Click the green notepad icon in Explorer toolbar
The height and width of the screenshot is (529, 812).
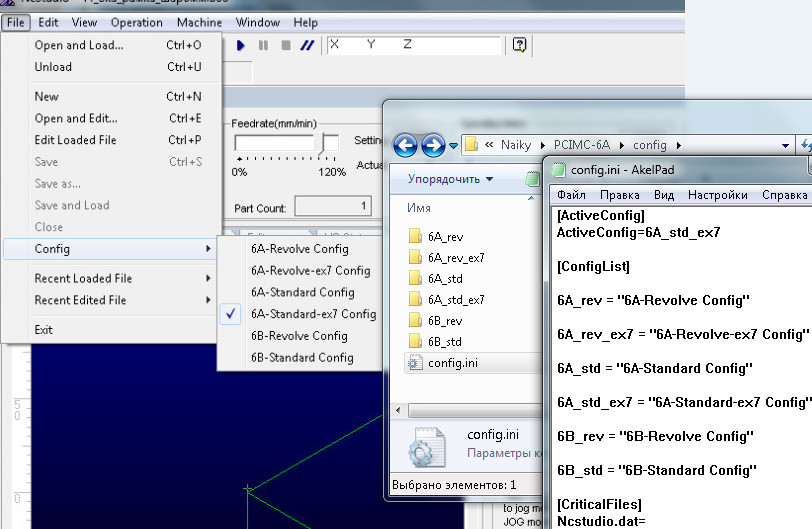tap(532, 179)
